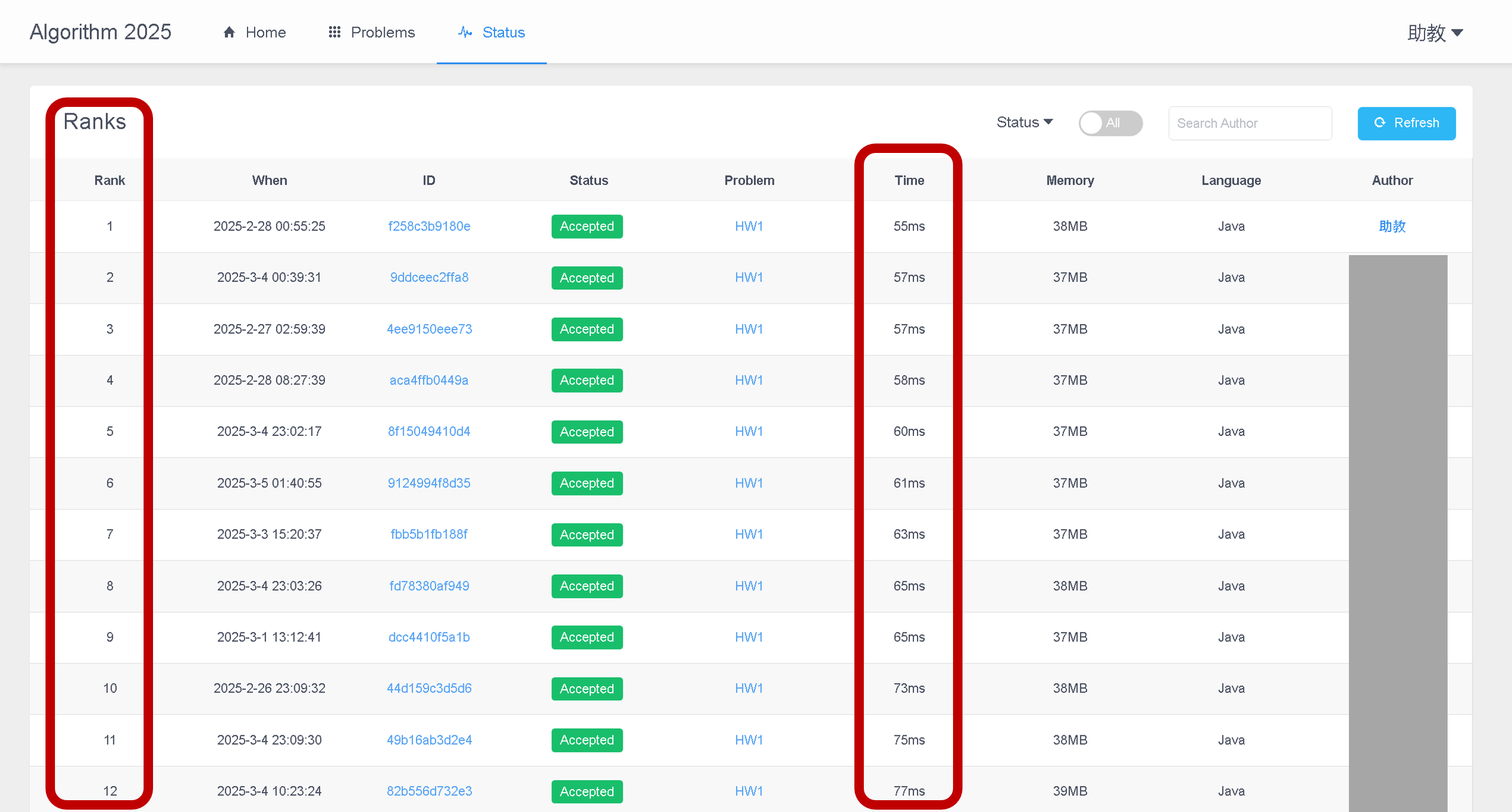Switch to the Home tab
Screen dimensions: 1512x812
[x=265, y=32]
